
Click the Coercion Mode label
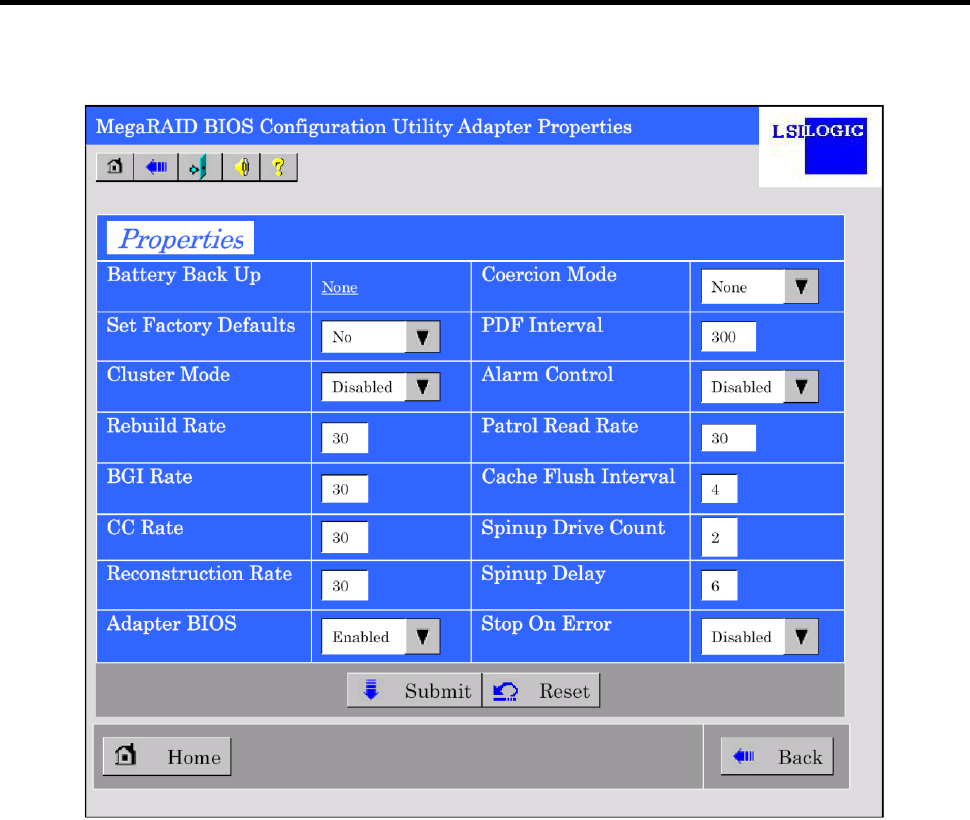(549, 275)
